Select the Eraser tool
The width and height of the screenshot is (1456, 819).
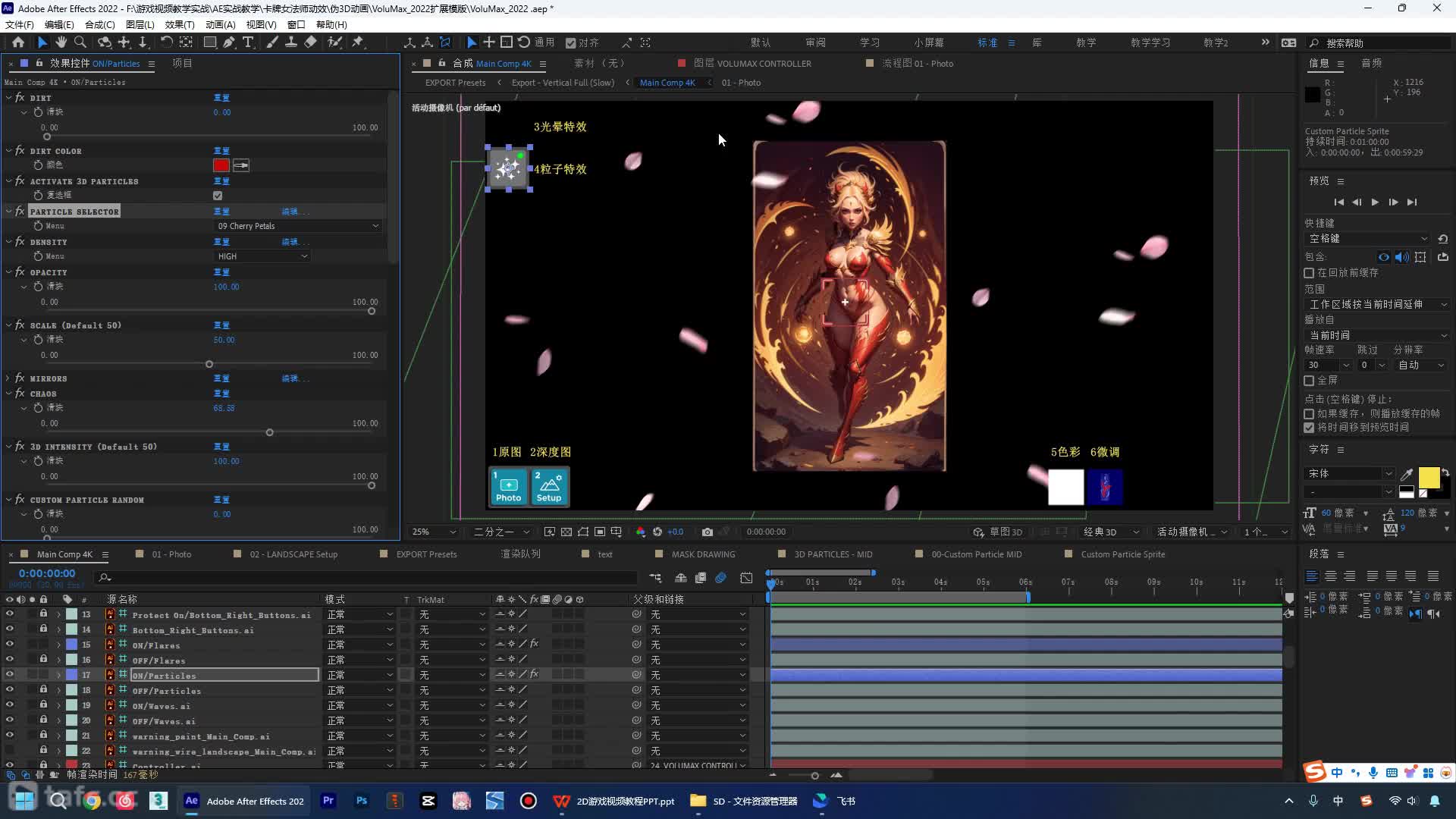click(310, 42)
